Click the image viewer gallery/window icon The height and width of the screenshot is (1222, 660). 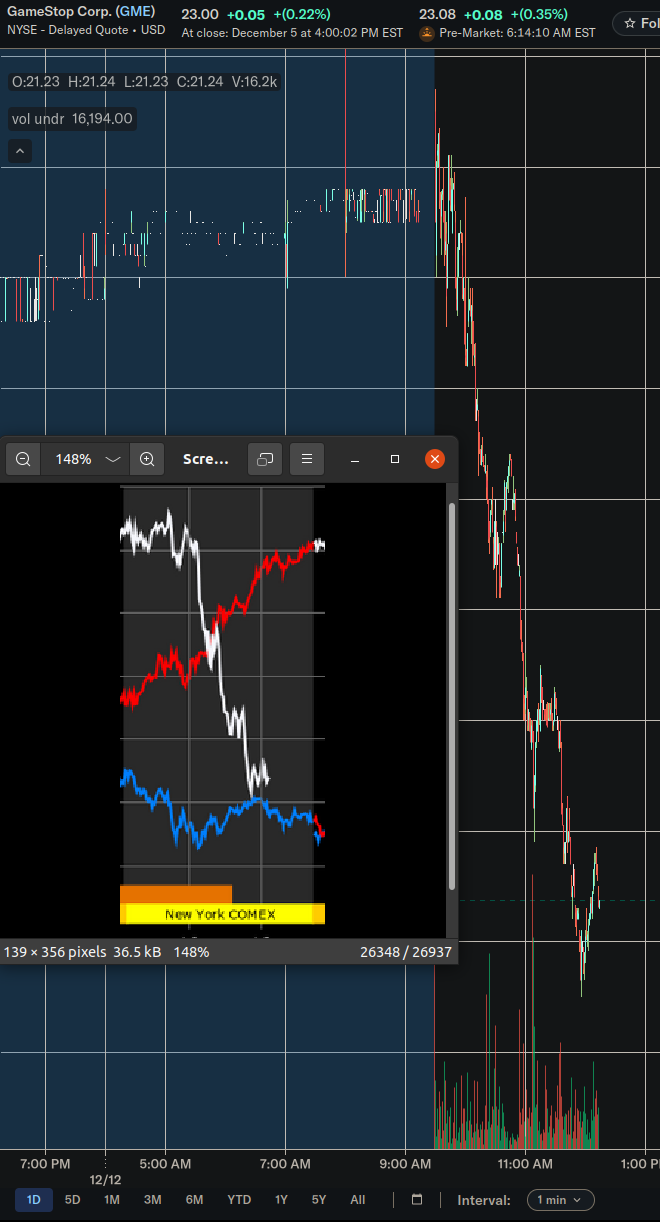[x=265, y=459]
